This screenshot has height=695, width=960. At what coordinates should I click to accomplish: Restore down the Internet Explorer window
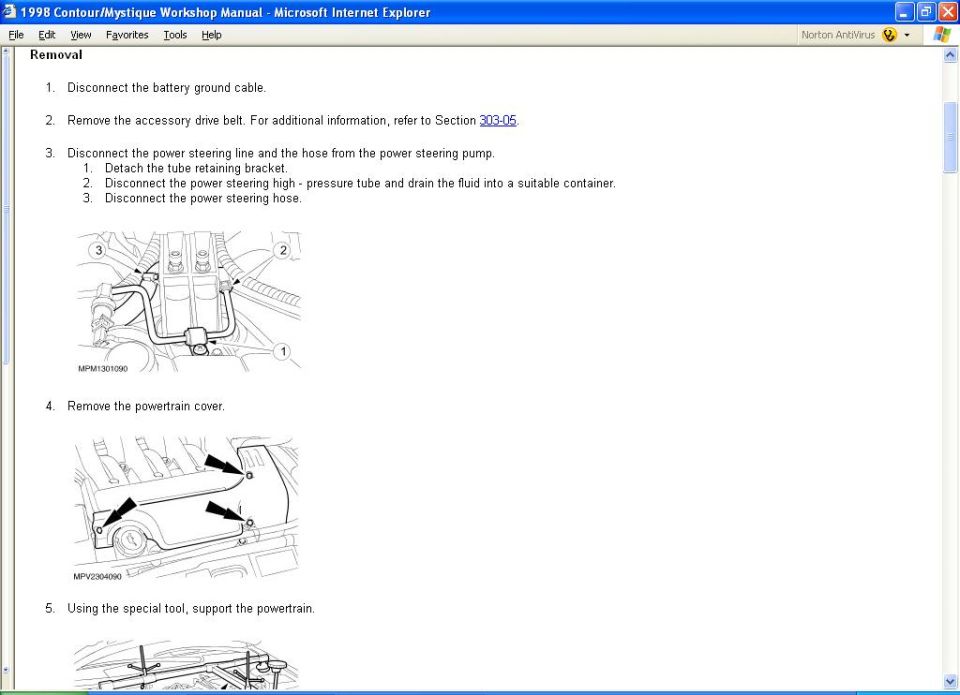point(926,12)
